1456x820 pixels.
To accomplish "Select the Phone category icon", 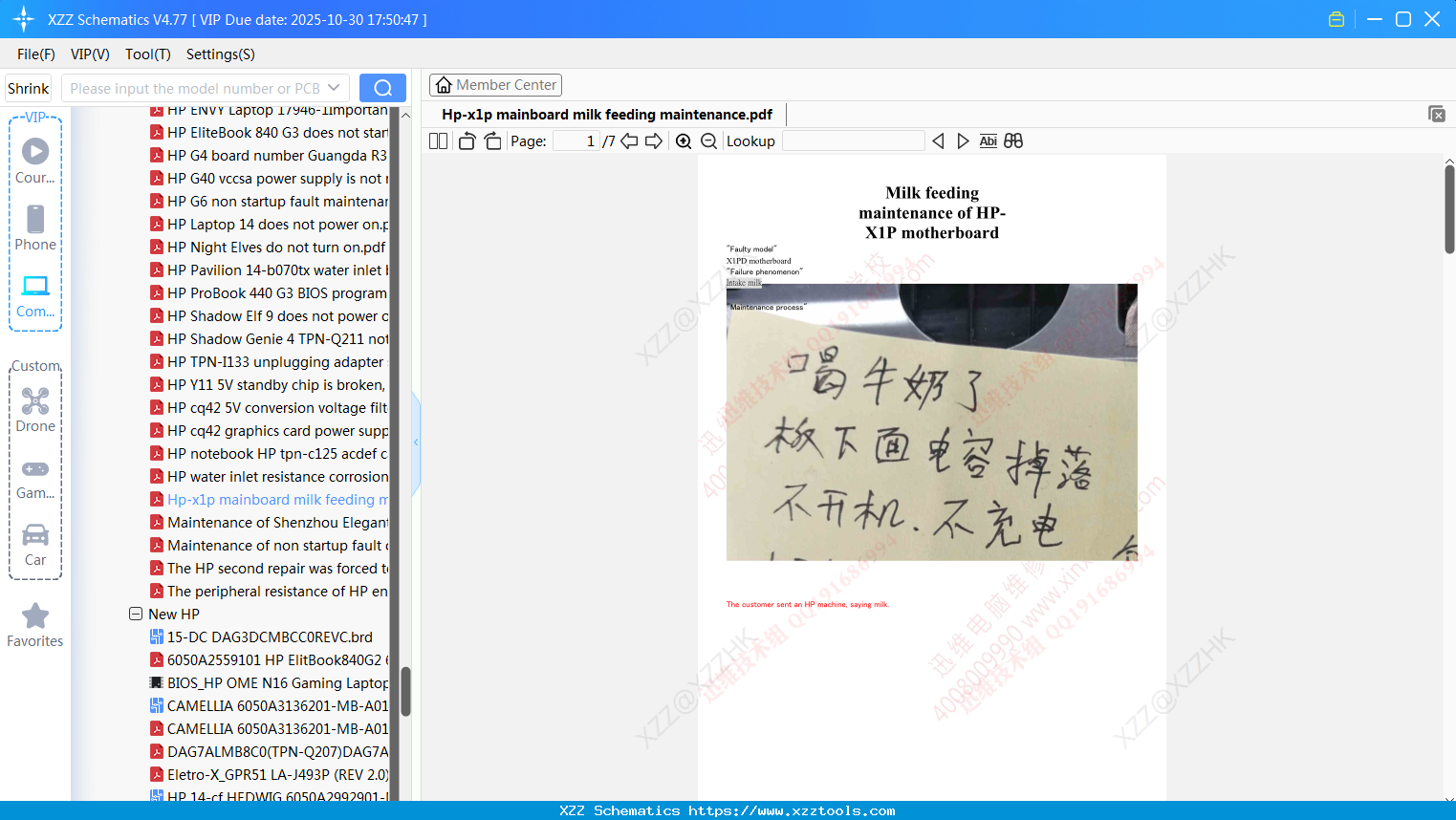I will pyautogui.click(x=35, y=227).
